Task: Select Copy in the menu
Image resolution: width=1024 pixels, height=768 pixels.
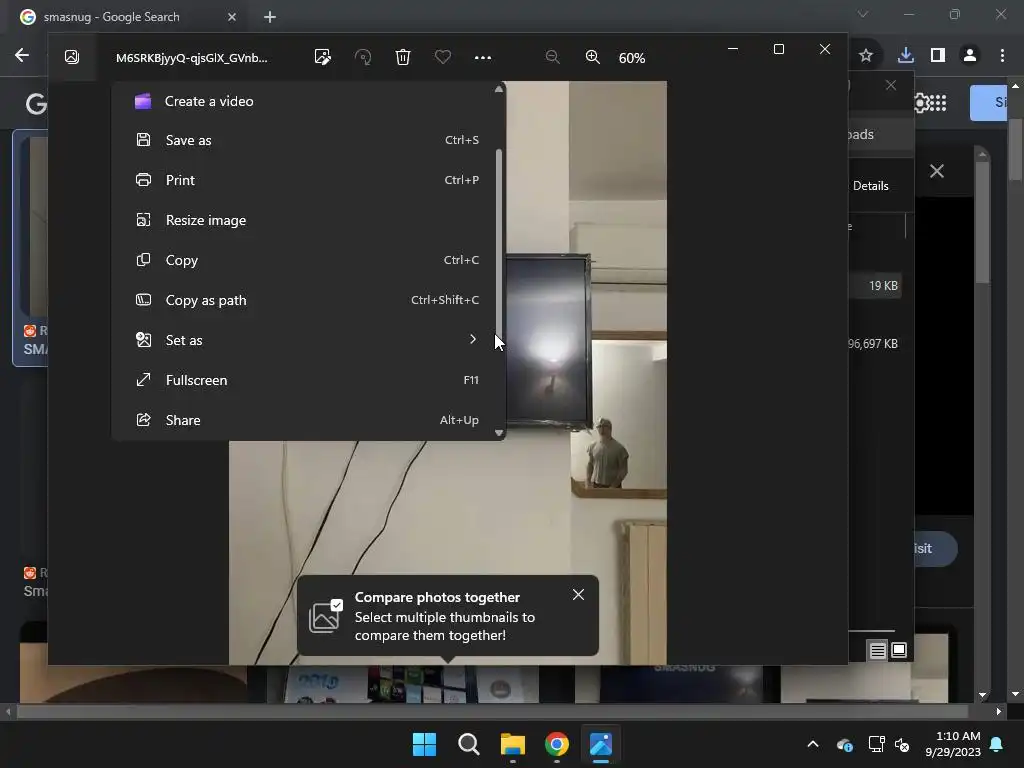Action: tap(308, 260)
